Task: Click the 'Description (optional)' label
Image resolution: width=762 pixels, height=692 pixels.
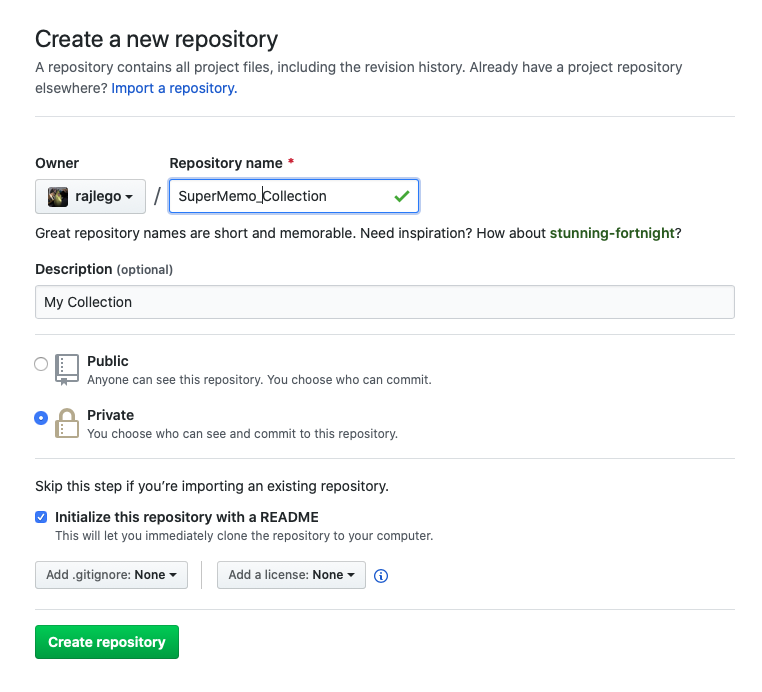Action: (x=104, y=269)
